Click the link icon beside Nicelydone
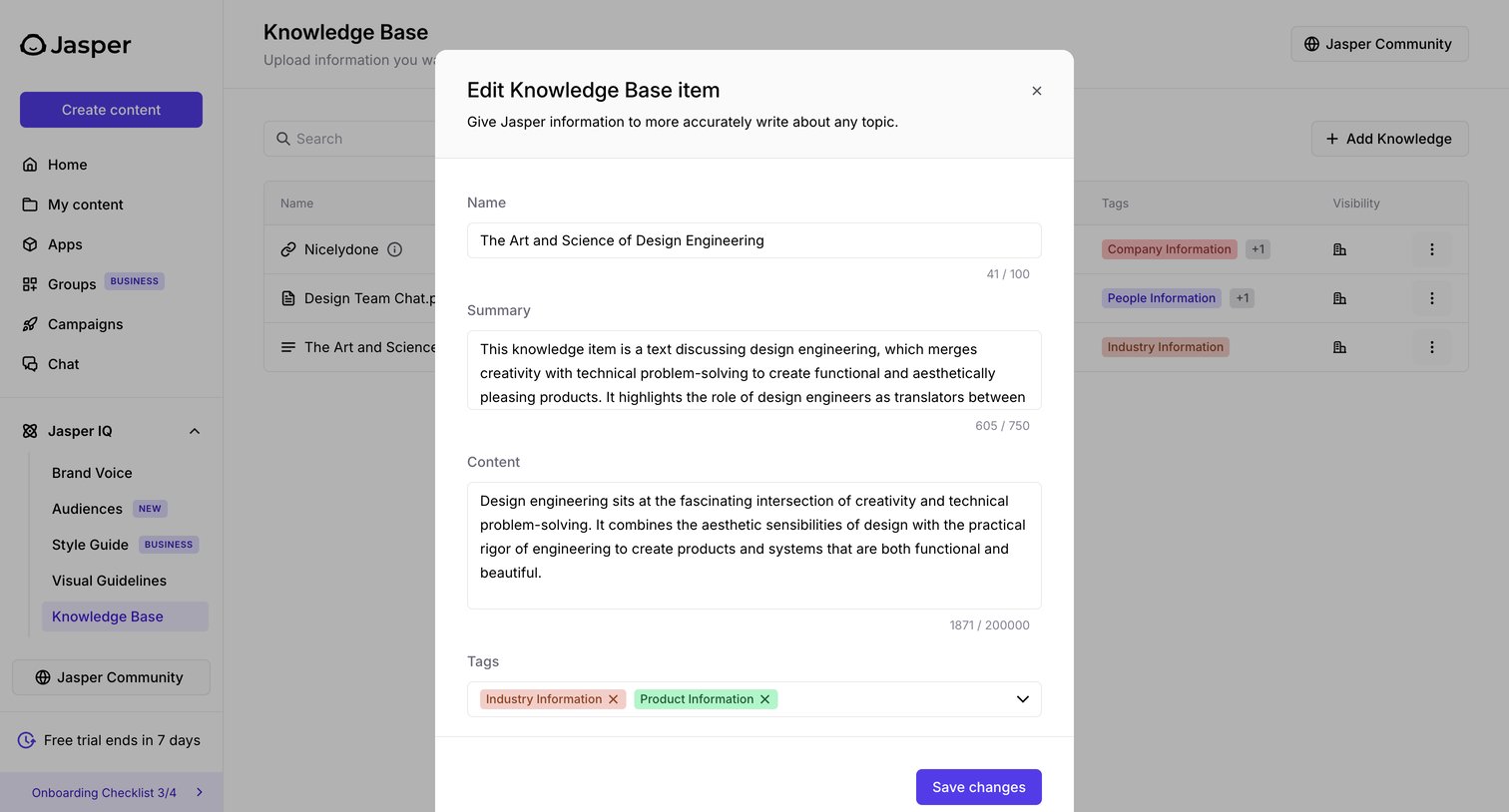1509x812 pixels. (288, 249)
